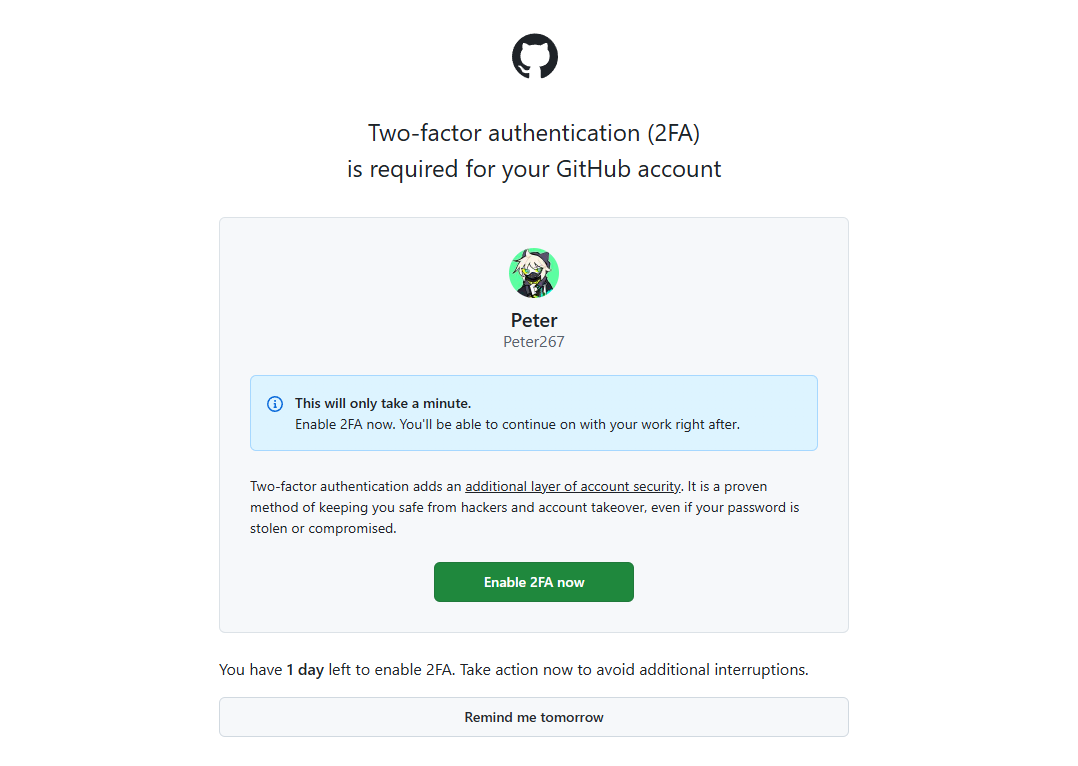Click the bold '1 day' deadline text
The height and width of the screenshot is (766, 1078).
[x=304, y=669]
